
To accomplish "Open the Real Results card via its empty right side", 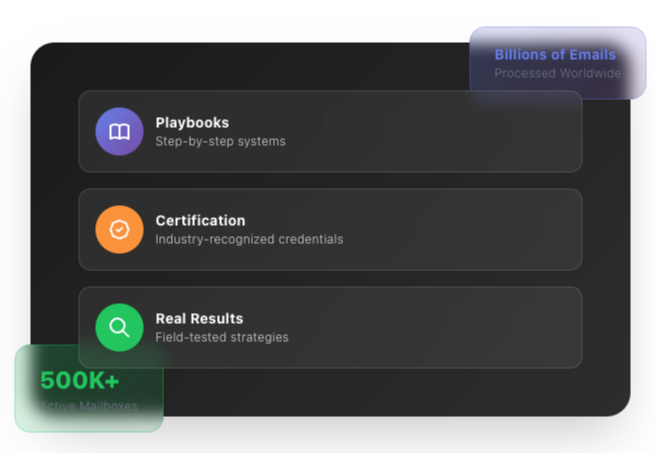I will point(450,327).
